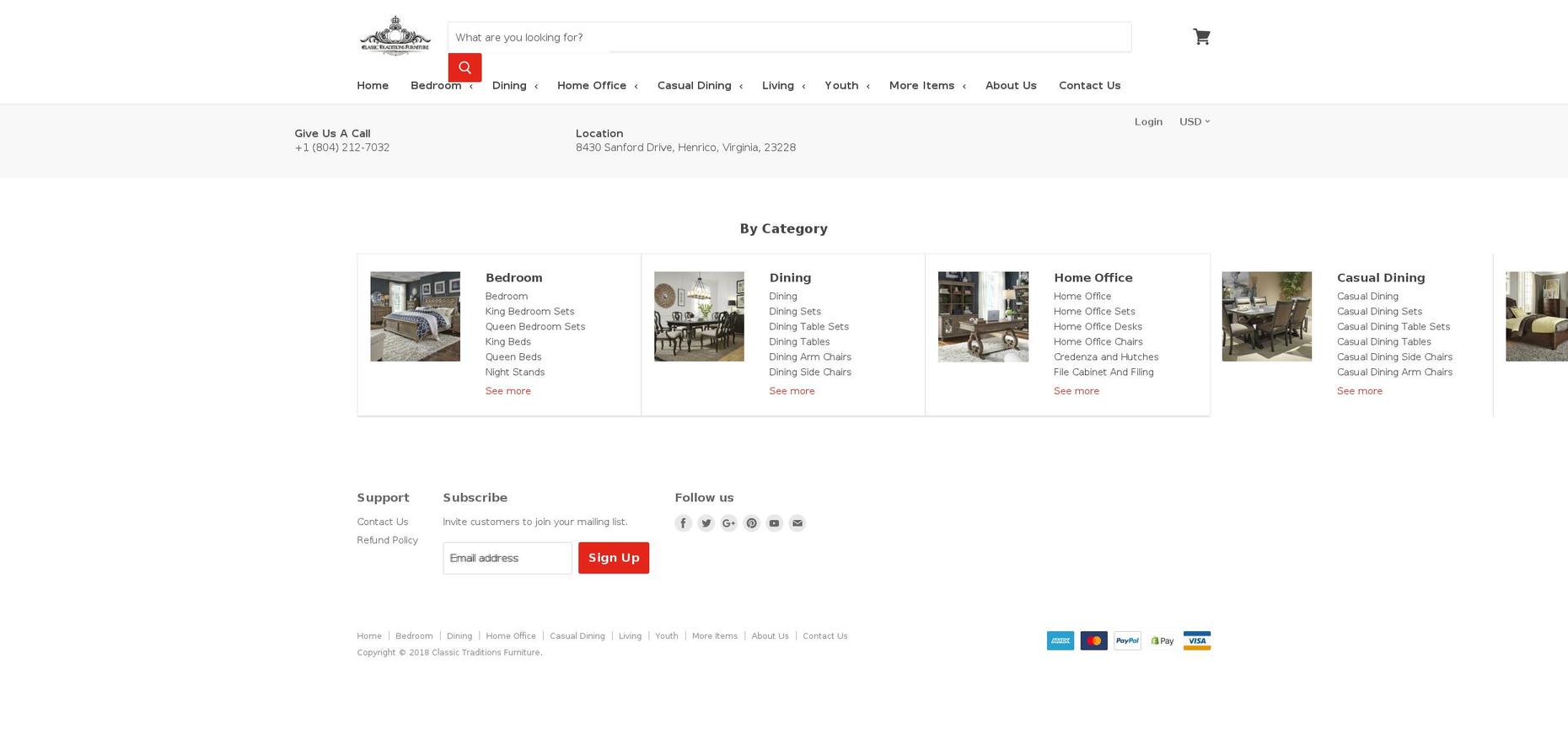Click the Mastercard payment icon
This screenshot has width=1568, height=750.
point(1094,640)
